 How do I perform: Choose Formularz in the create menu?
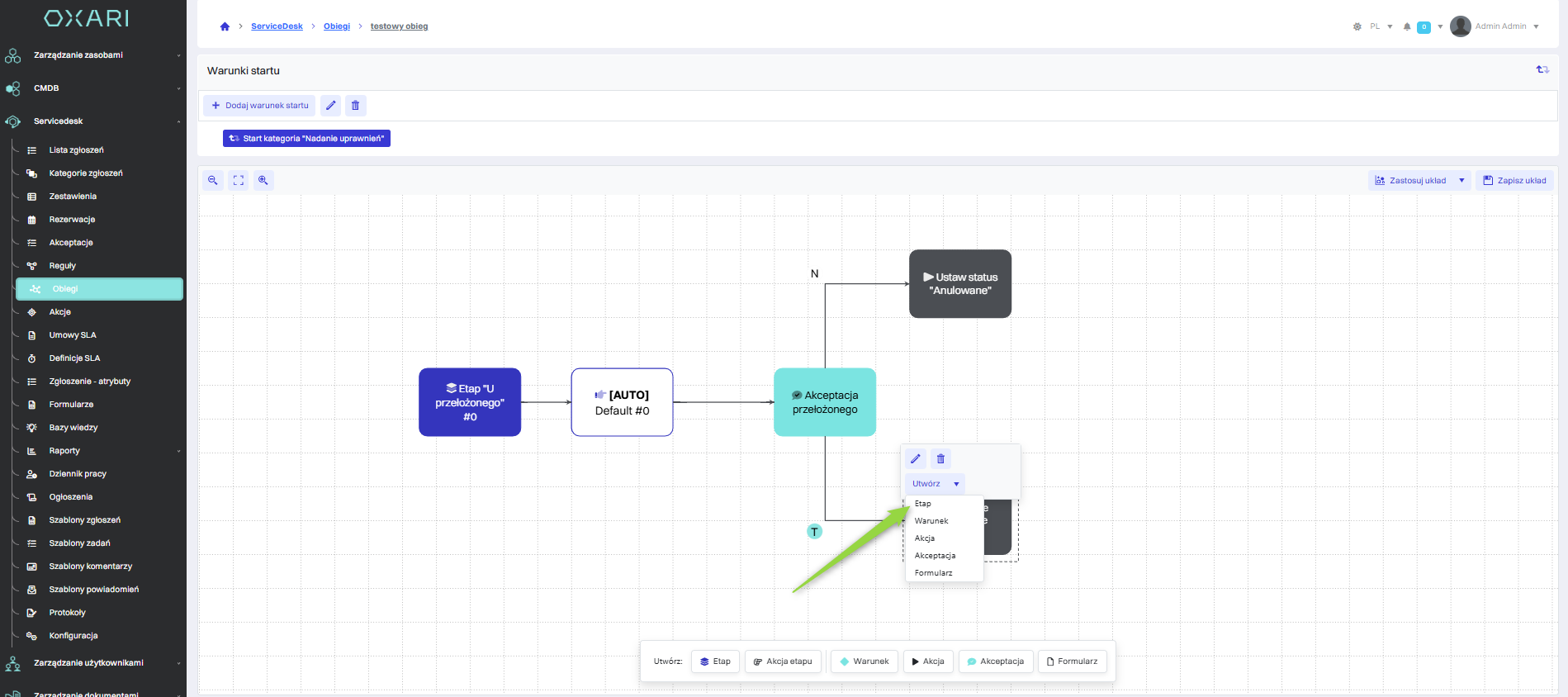click(x=933, y=573)
